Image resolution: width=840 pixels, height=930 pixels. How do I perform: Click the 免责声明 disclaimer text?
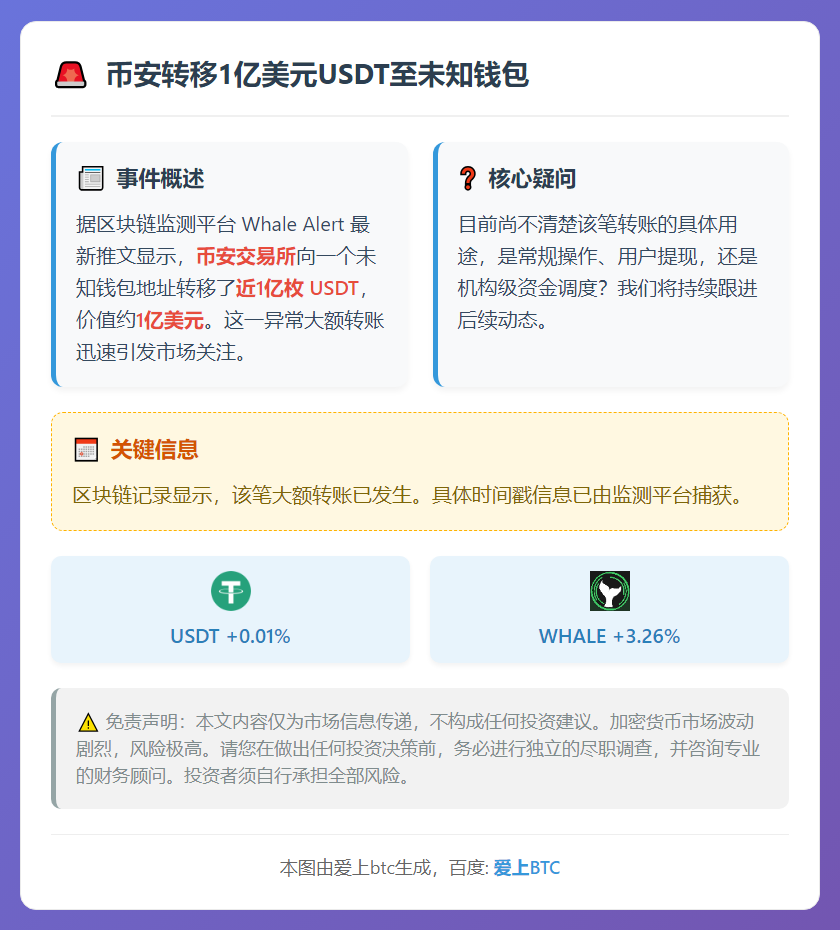[417, 749]
